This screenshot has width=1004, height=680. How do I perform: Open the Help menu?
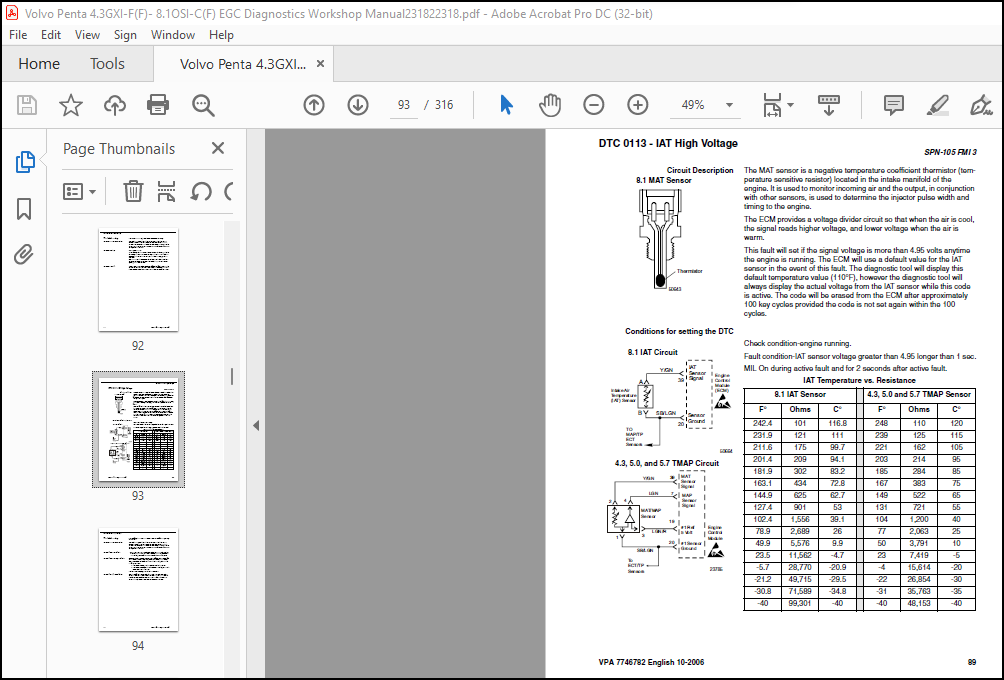coord(221,35)
